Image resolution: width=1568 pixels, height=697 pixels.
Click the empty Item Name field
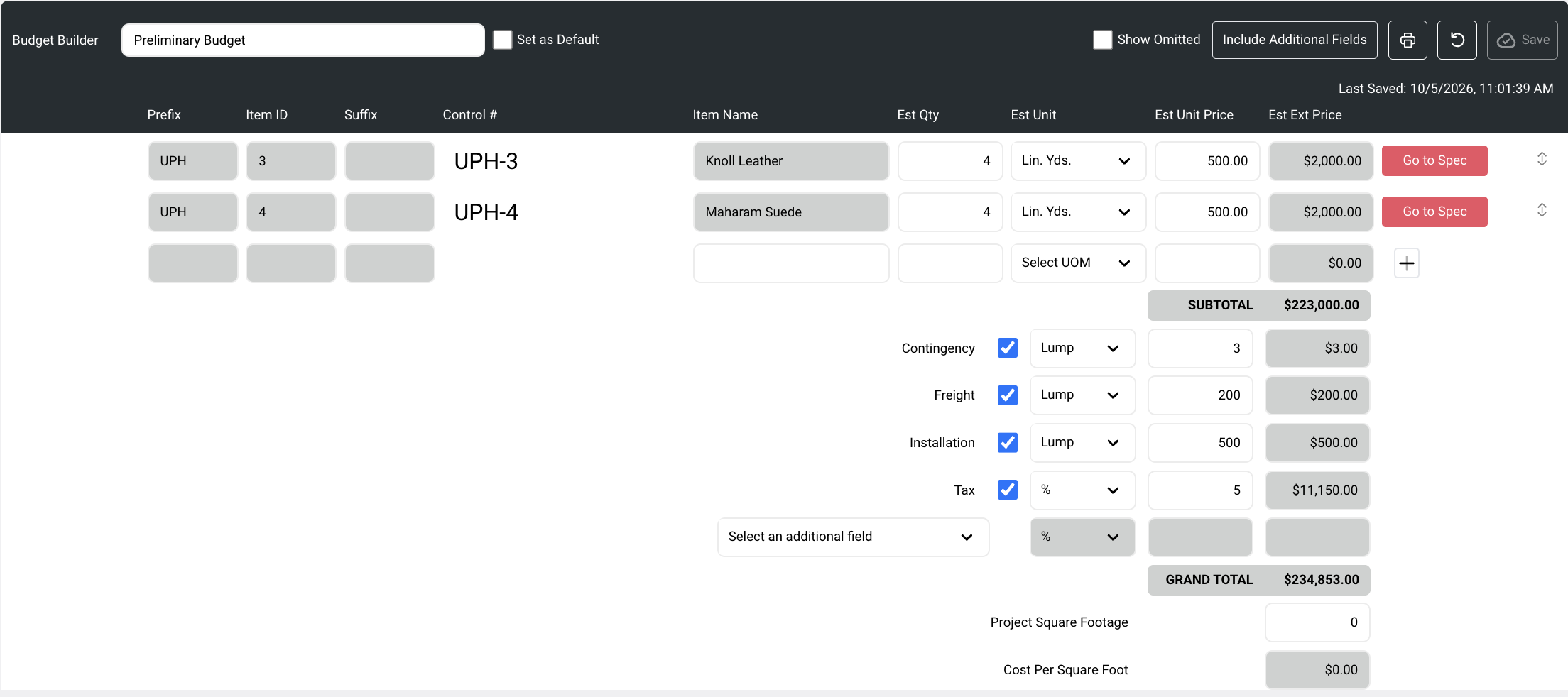click(x=791, y=263)
